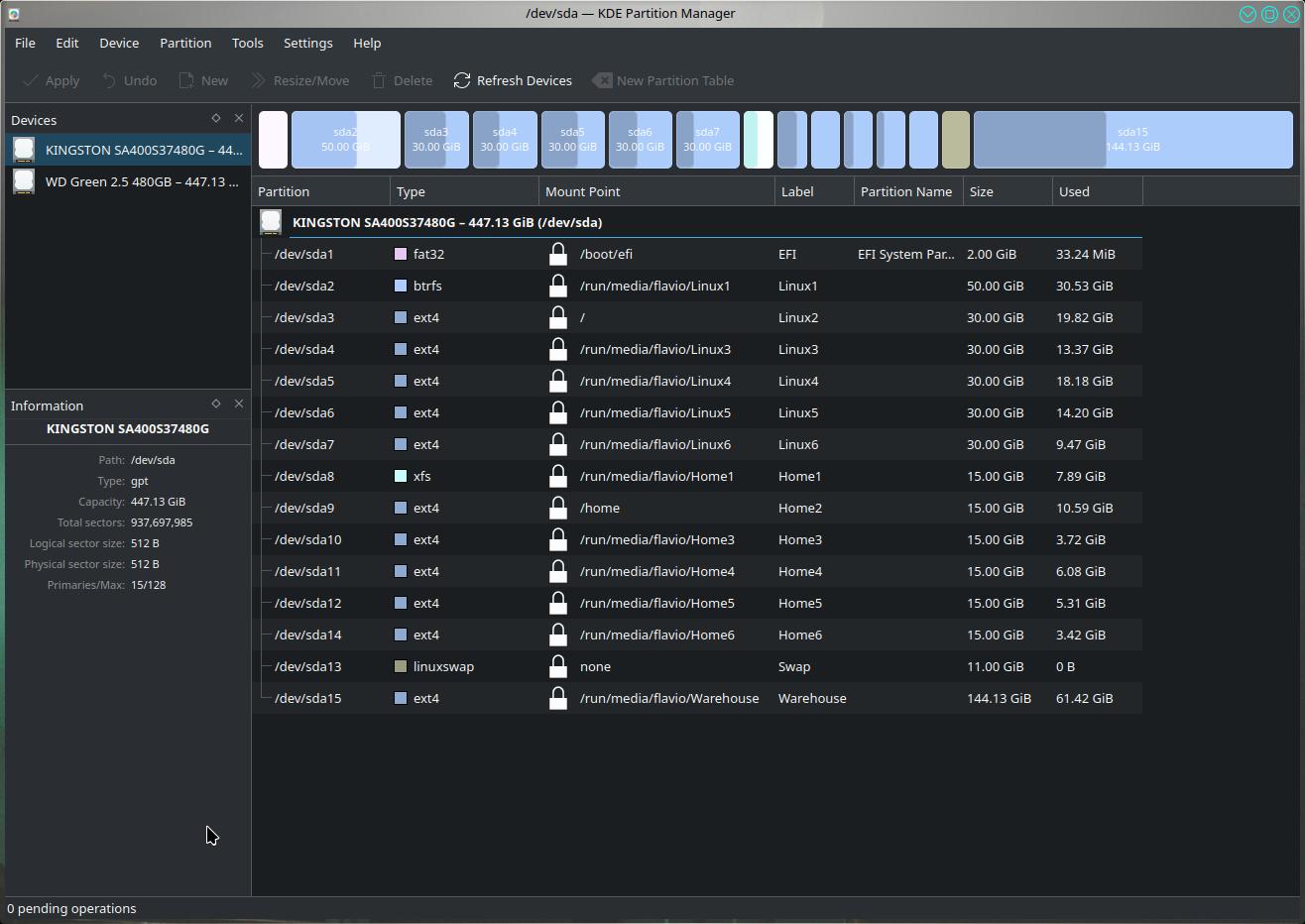Image resolution: width=1305 pixels, height=924 pixels.
Task: Click the xfs color swatch for /dev/sda8
Action: tap(401, 476)
